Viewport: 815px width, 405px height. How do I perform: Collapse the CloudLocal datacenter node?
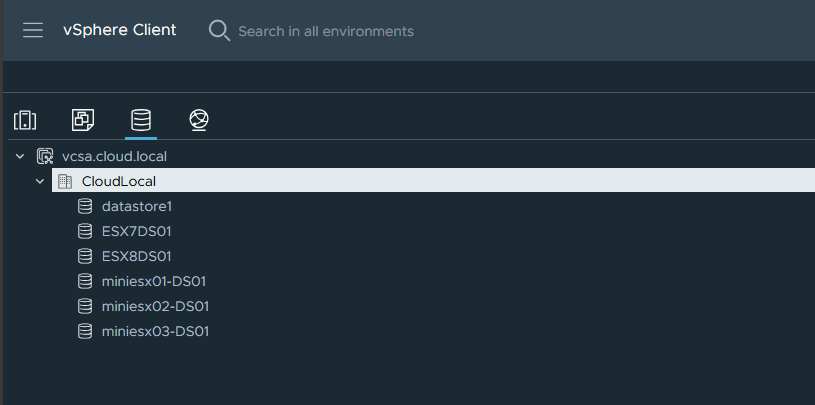tap(40, 181)
